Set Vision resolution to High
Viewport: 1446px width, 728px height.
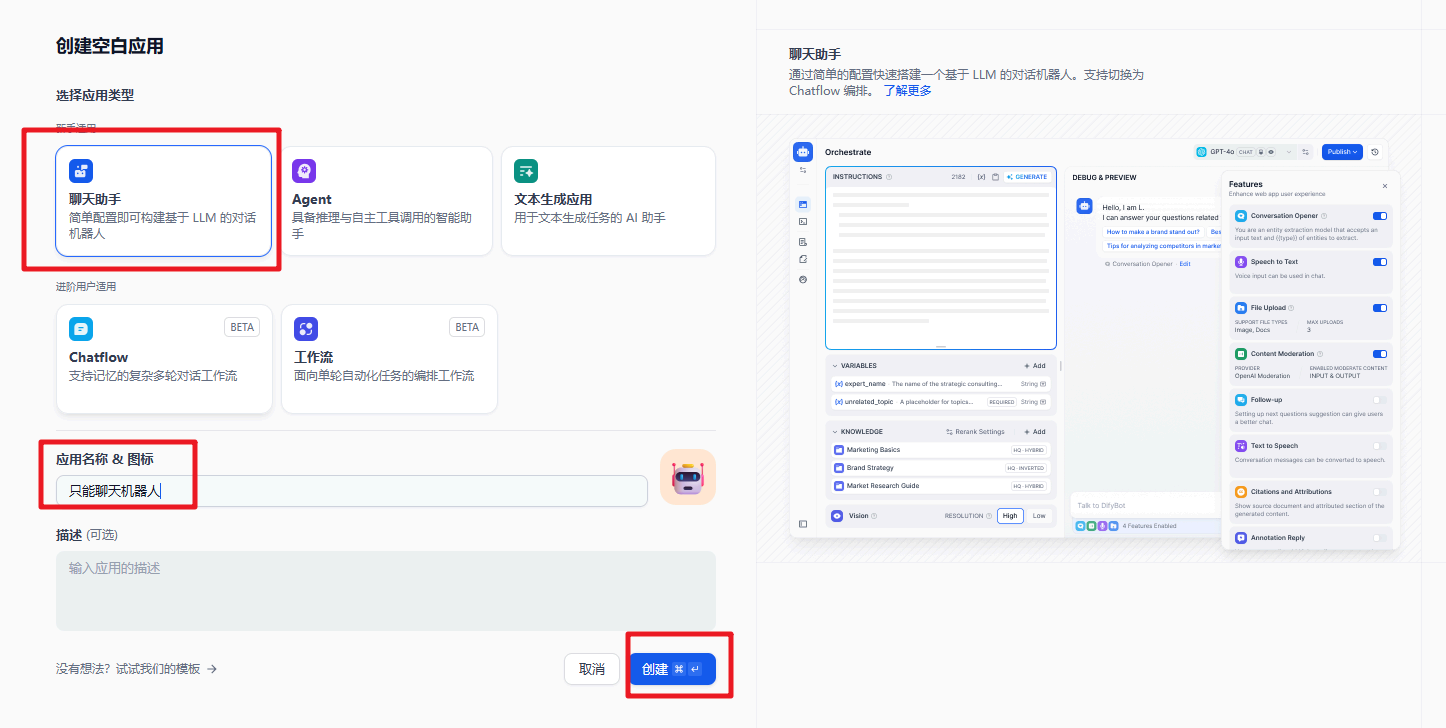pos(1010,516)
